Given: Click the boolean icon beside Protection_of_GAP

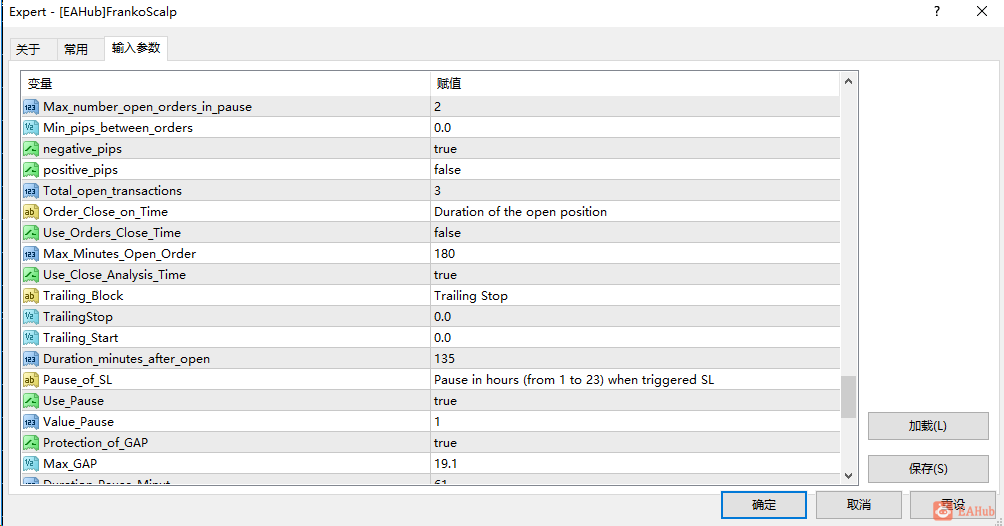Looking at the screenshot, I should click(x=31, y=443).
